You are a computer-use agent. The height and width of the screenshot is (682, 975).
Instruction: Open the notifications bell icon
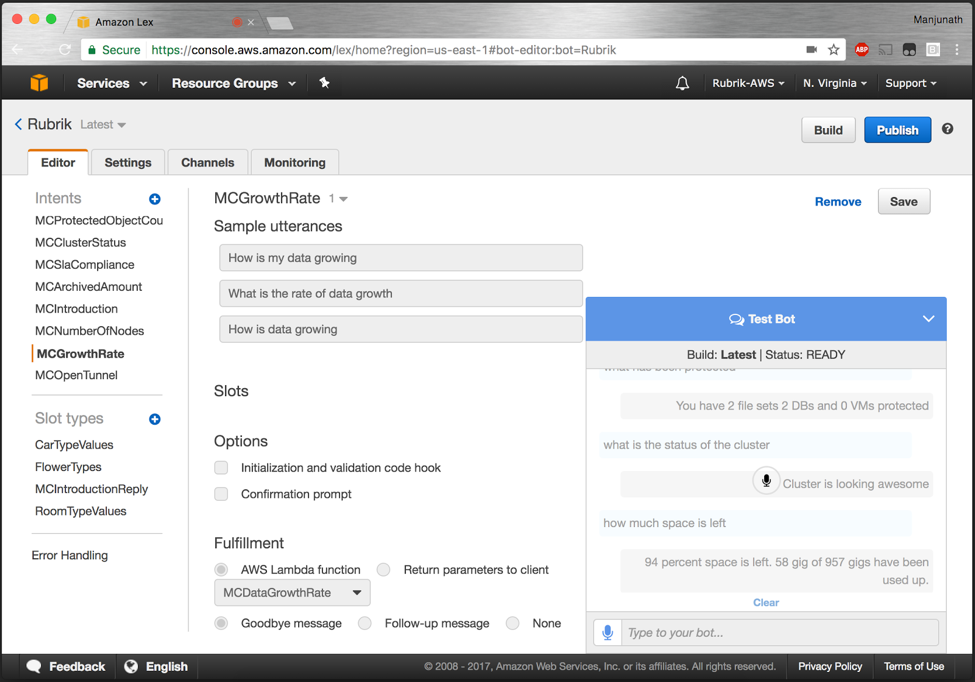tap(682, 83)
